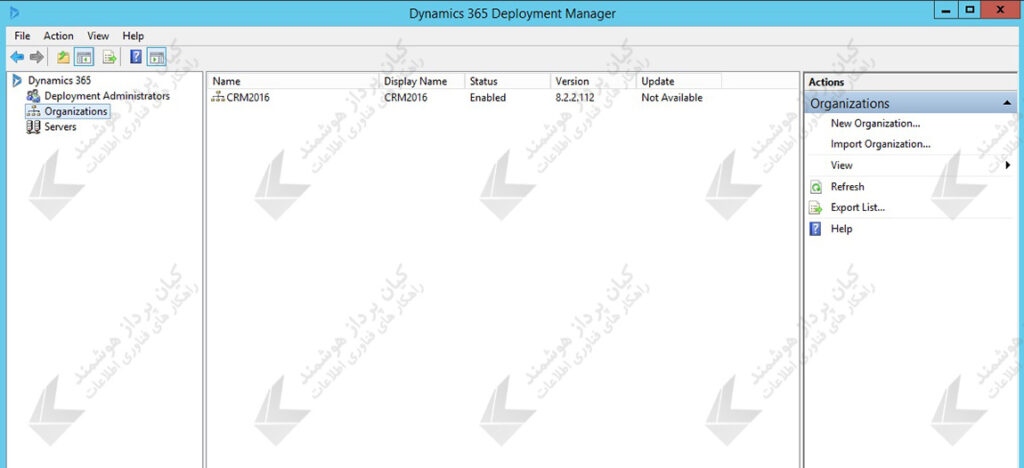
Task: Click the Up one level folder icon
Action: (63, 57)
